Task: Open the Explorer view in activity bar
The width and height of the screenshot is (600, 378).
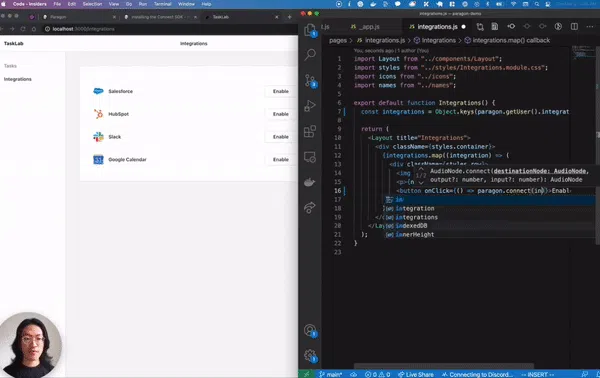Action: coord(310,30)
